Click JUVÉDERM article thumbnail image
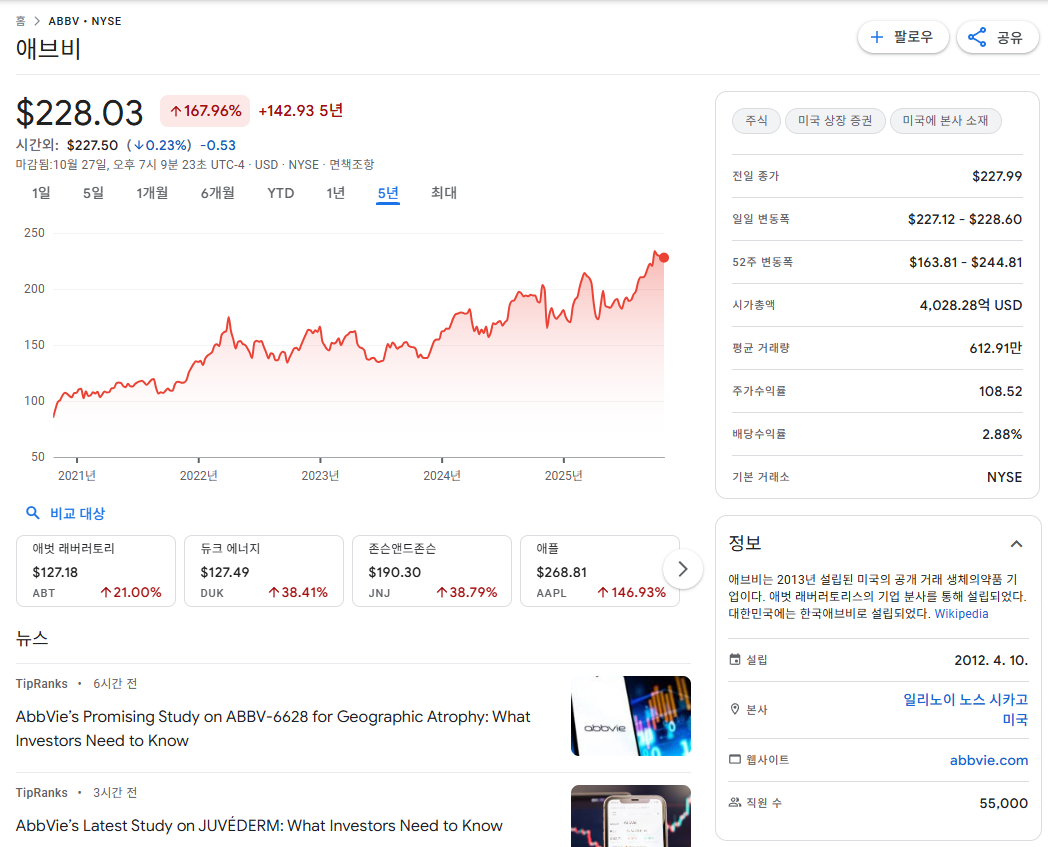The image size is (1048, 847). 631,816
